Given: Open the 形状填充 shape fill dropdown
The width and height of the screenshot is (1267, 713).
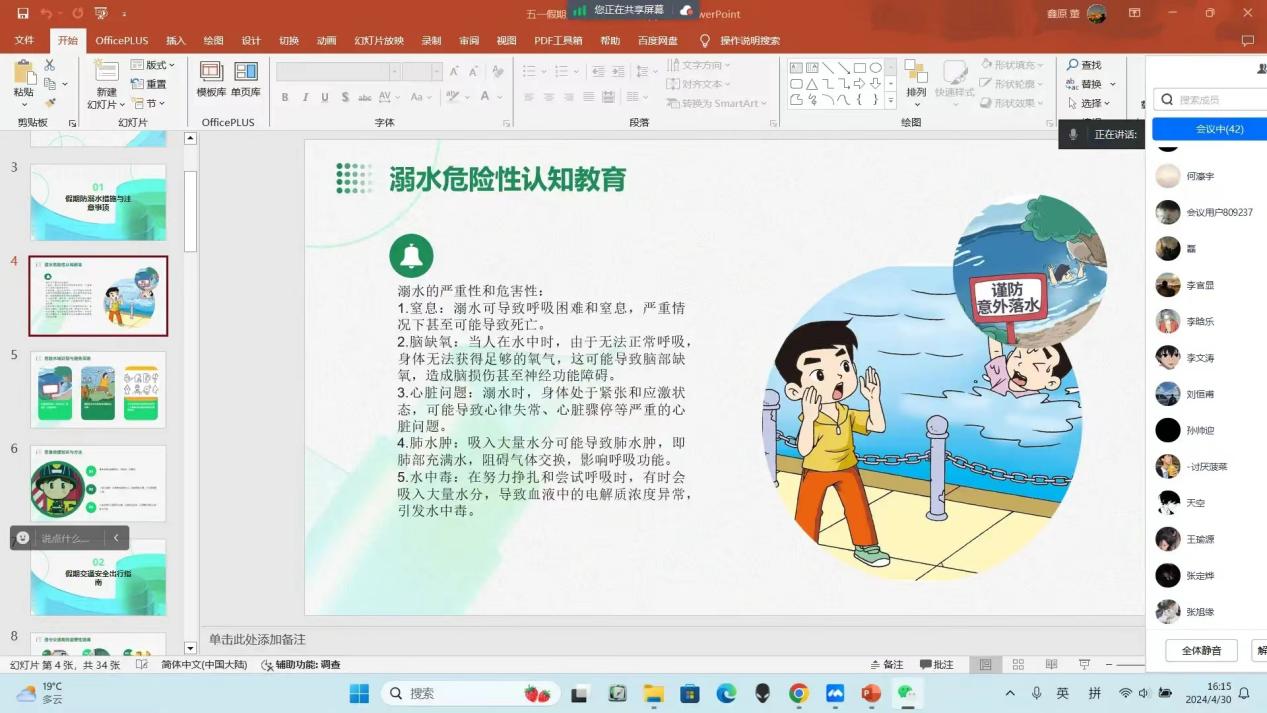Looking at the screenshot, I should pyautogui.click(x=1011, y=65).
